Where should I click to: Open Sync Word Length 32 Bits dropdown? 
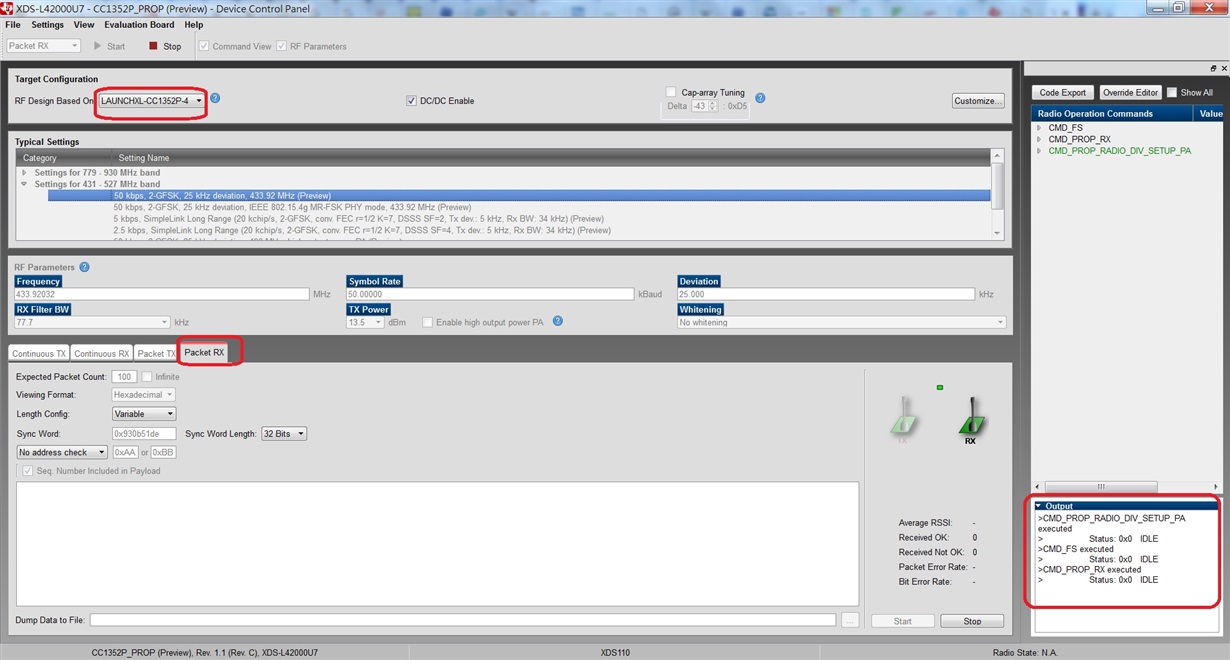tap(284, 434)
